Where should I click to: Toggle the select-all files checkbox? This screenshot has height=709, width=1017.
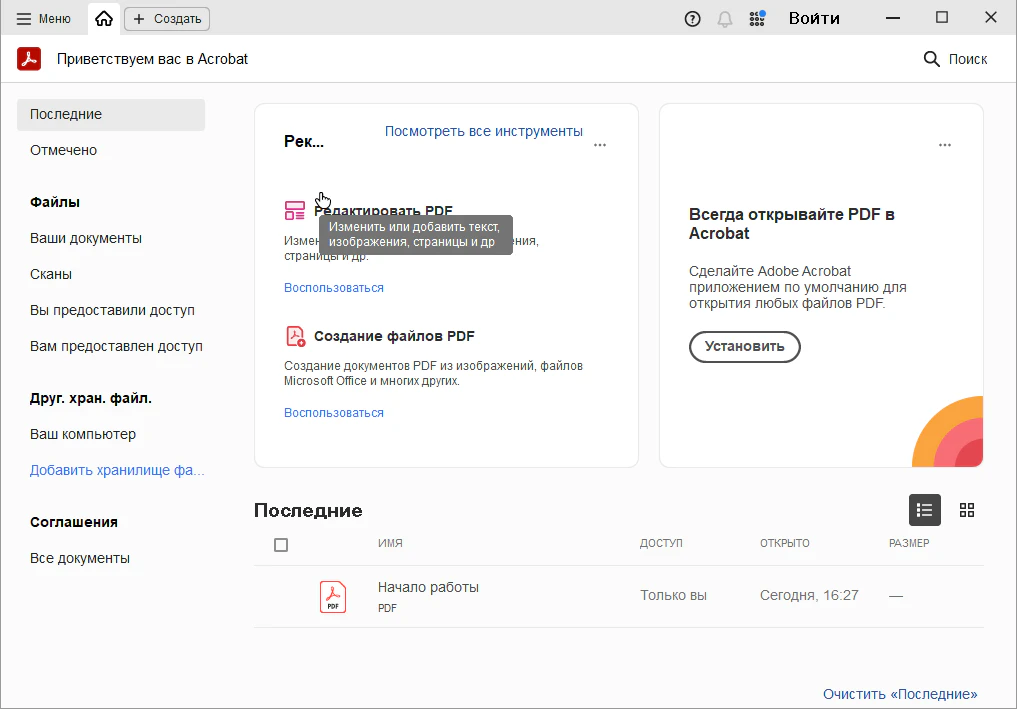tap(281, 545)
